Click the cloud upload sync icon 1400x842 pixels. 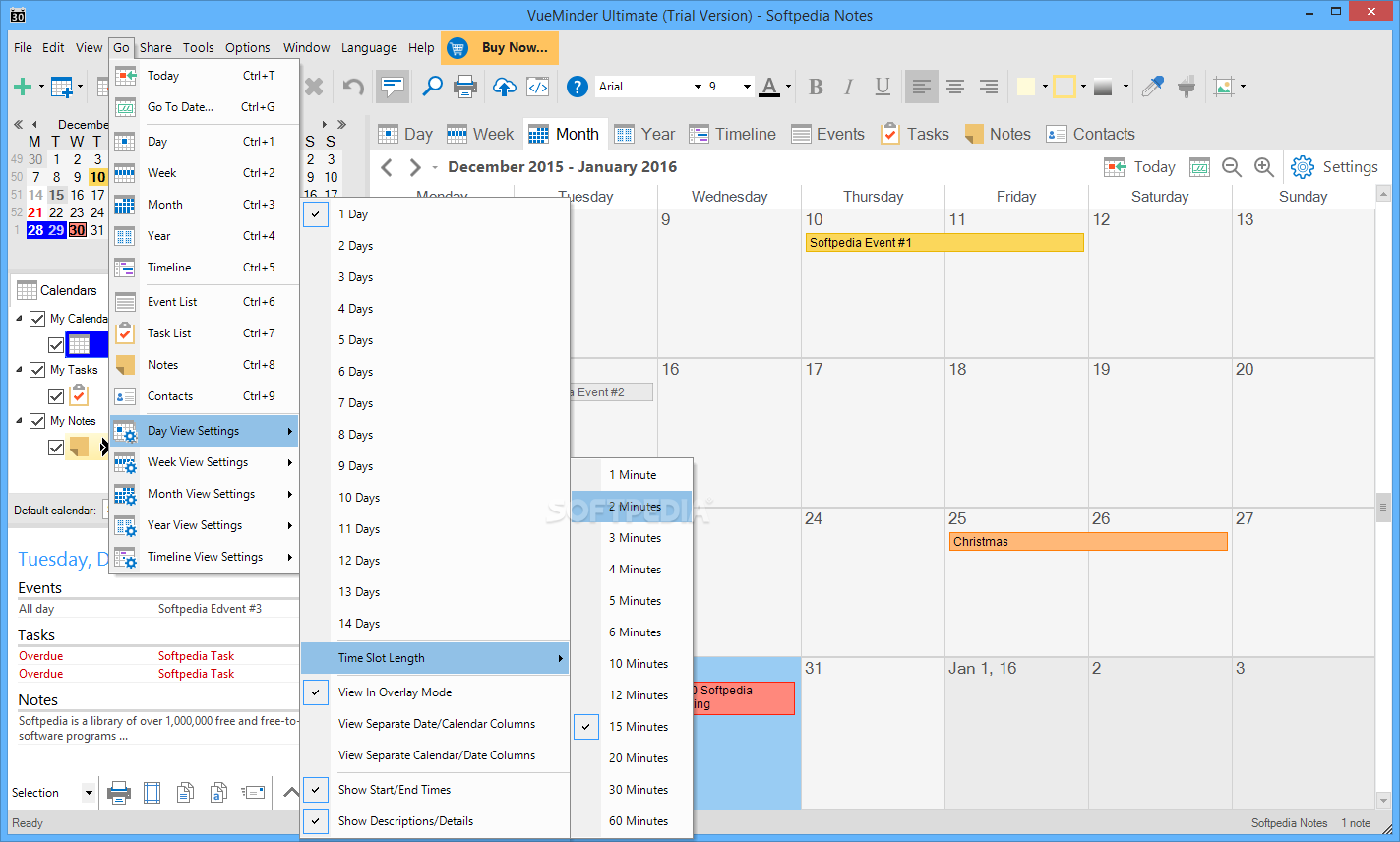[x=504, y=87]
